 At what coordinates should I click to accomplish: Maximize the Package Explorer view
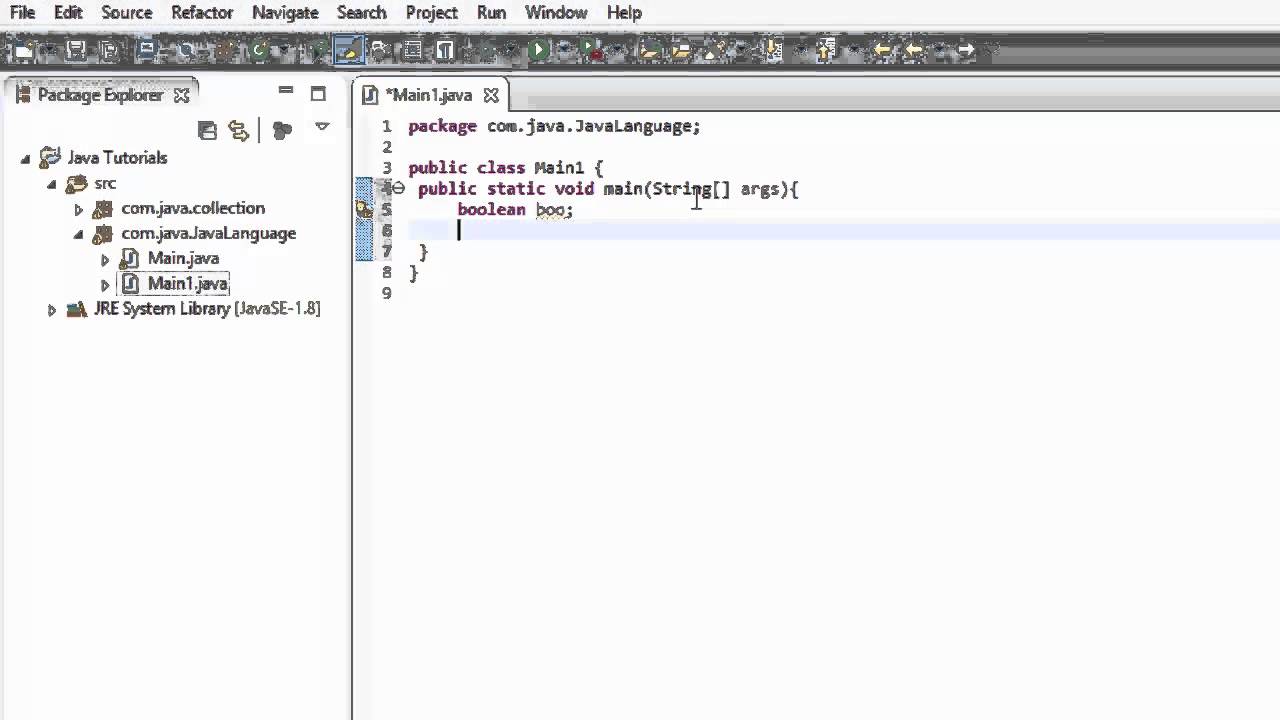coord(318,94)
